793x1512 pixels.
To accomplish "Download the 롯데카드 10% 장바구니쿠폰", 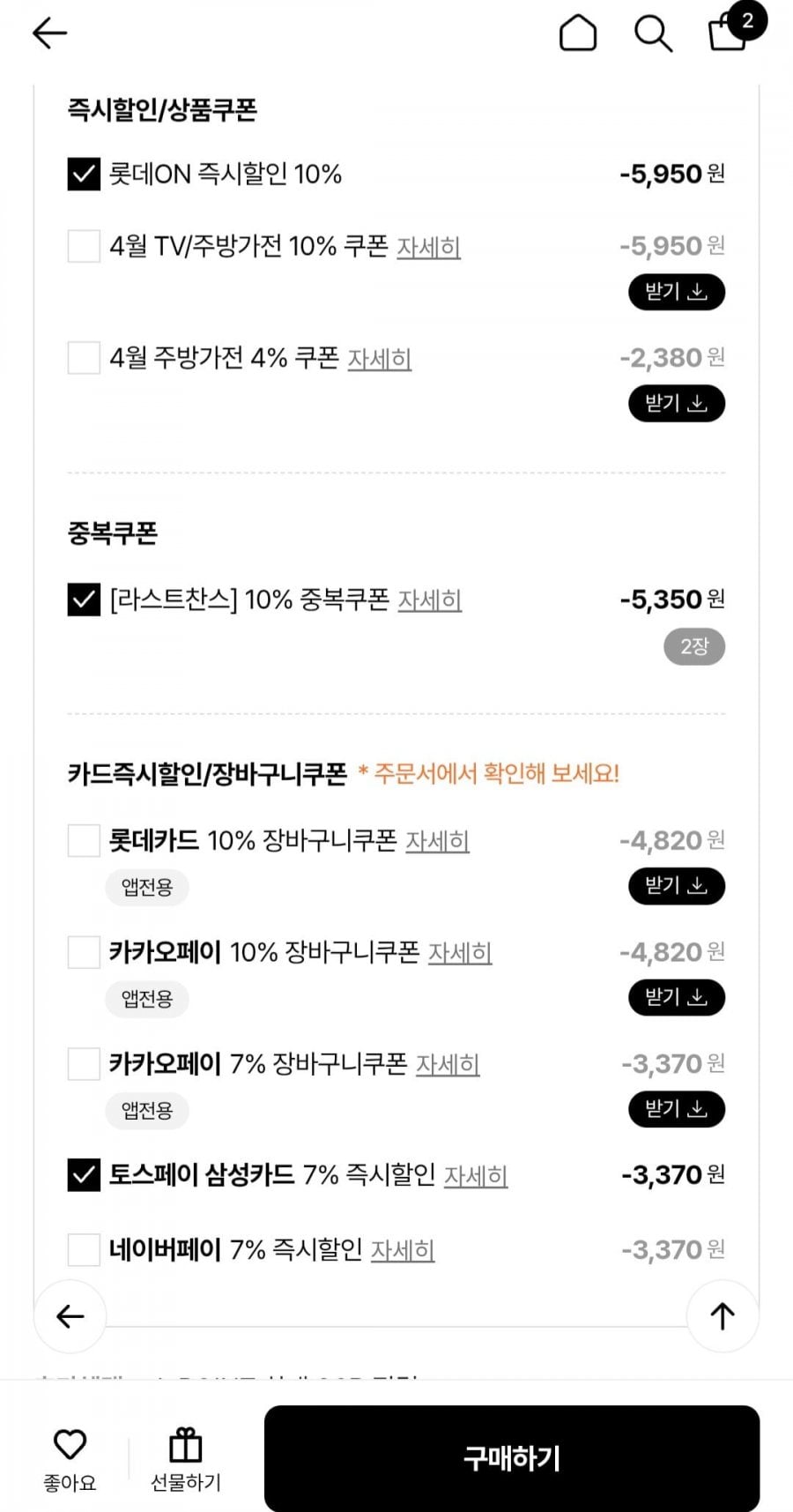I will (x=676, y=886).
